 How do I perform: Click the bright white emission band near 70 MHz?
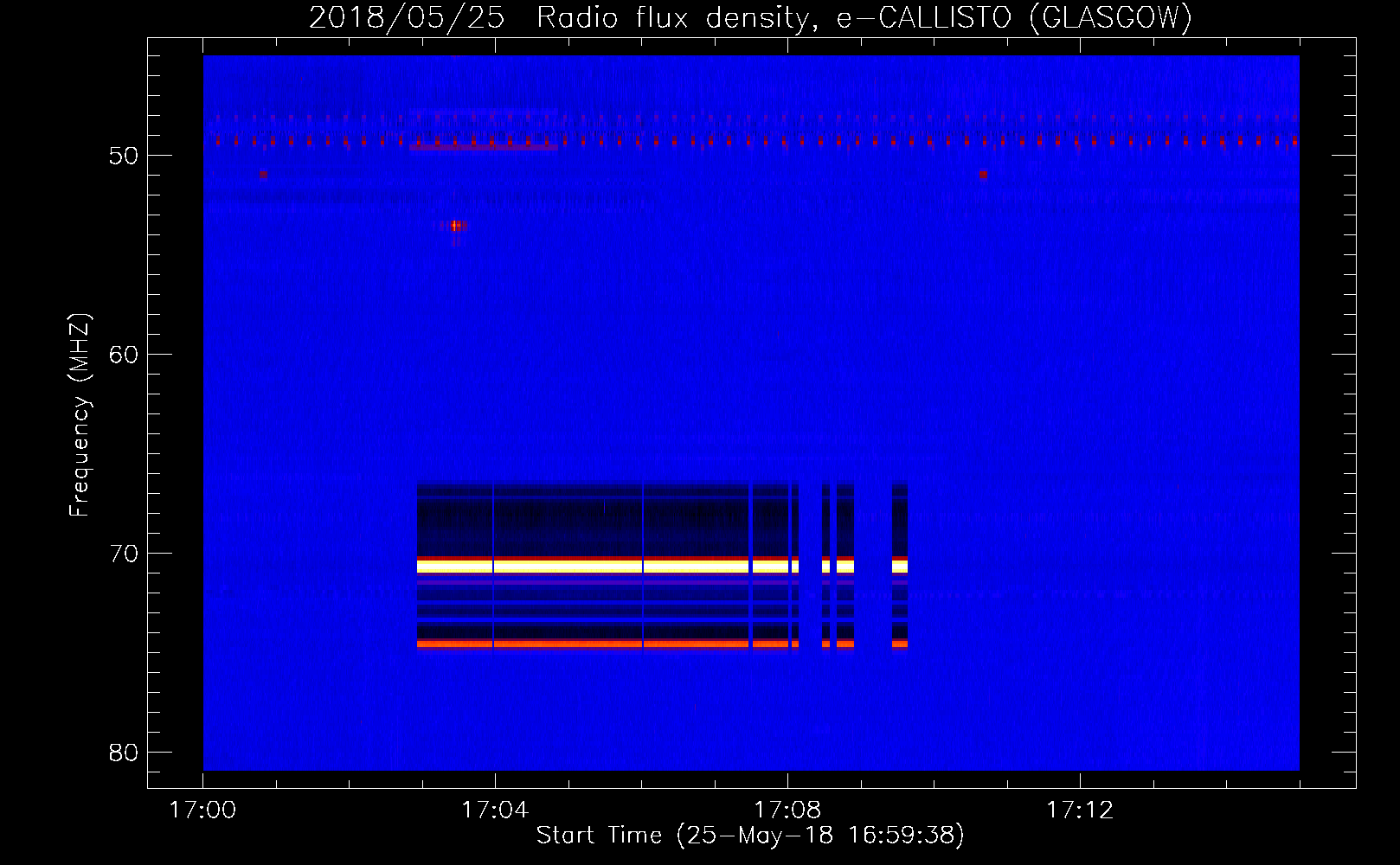[662, 567]
